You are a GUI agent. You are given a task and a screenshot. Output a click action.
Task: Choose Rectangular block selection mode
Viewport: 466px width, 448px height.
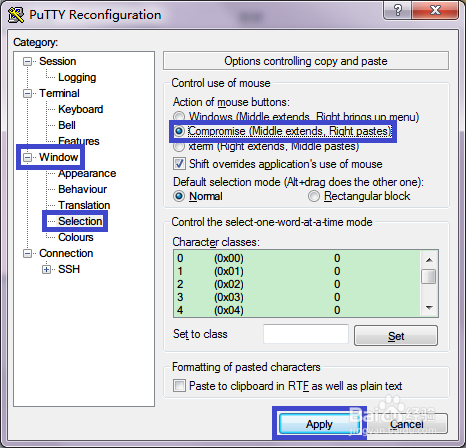point(314,196)
